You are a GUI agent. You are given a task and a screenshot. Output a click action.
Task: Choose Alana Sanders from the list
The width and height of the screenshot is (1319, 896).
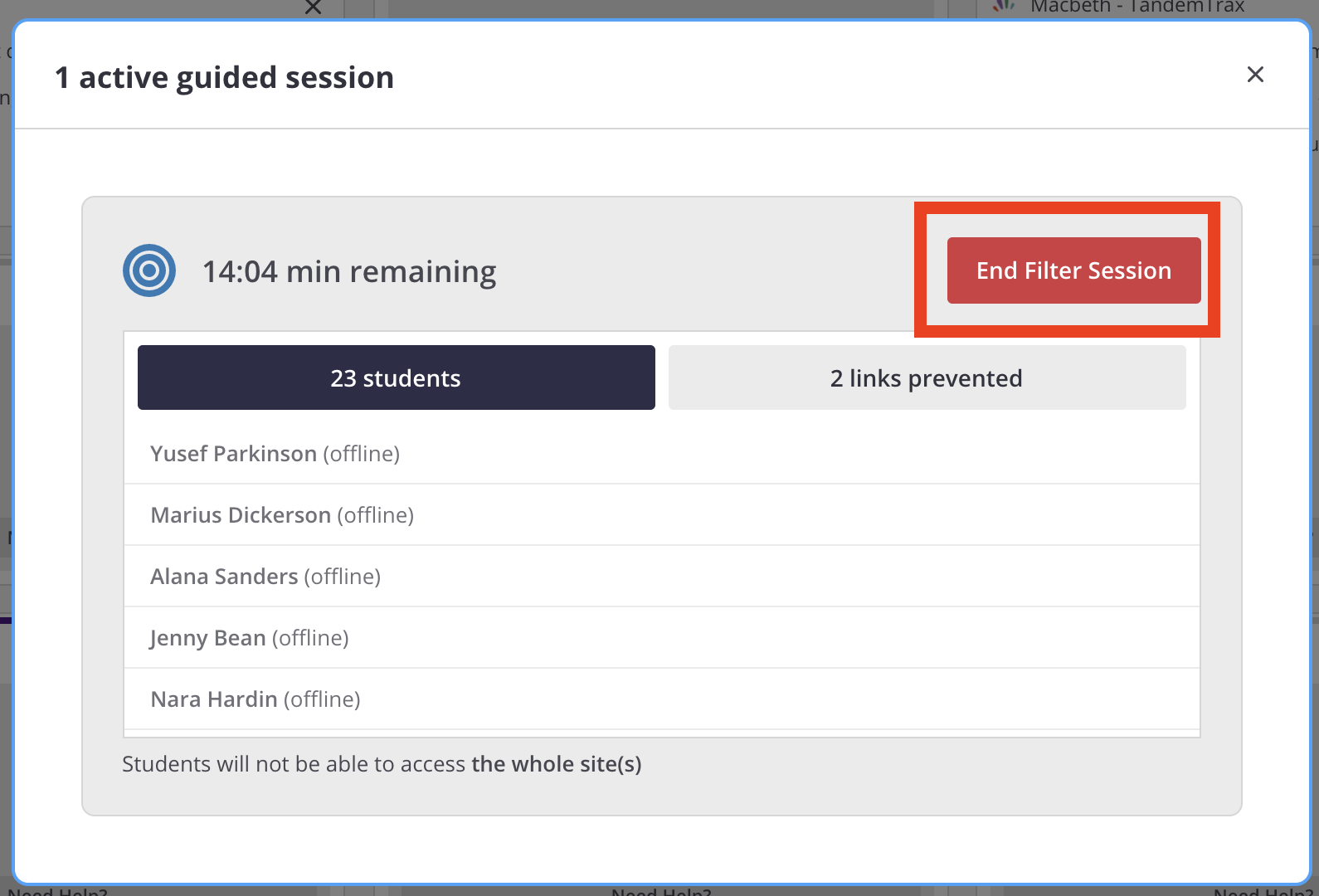(662, 577)
